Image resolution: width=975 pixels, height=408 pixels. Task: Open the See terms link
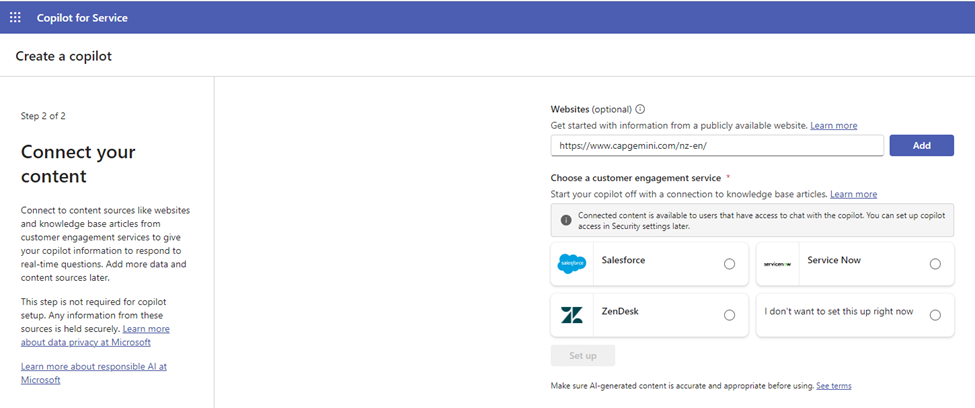click(834, 386)
